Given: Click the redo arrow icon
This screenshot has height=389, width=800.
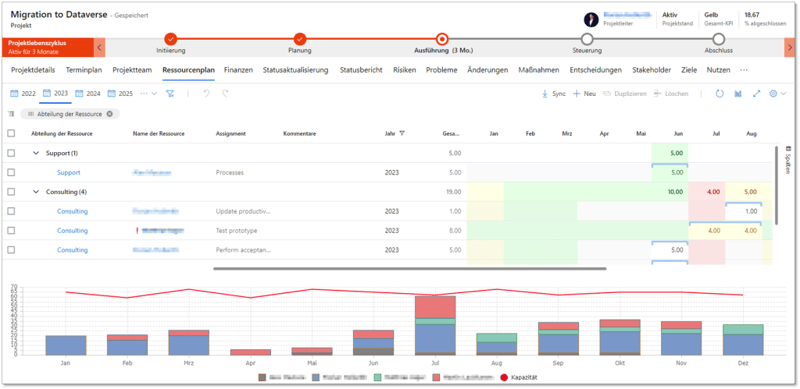Looking at the screenshot, I should (225, 94).
